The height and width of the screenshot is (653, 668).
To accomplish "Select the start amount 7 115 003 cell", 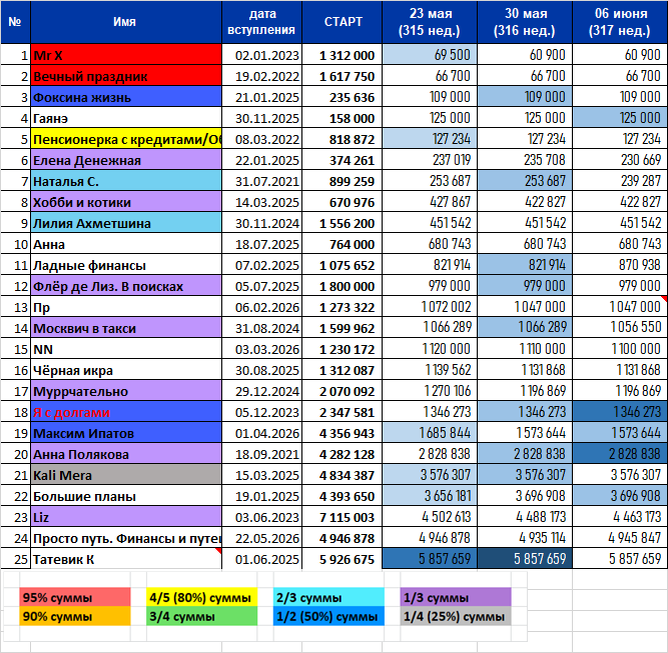I will [x=342, y=517].
